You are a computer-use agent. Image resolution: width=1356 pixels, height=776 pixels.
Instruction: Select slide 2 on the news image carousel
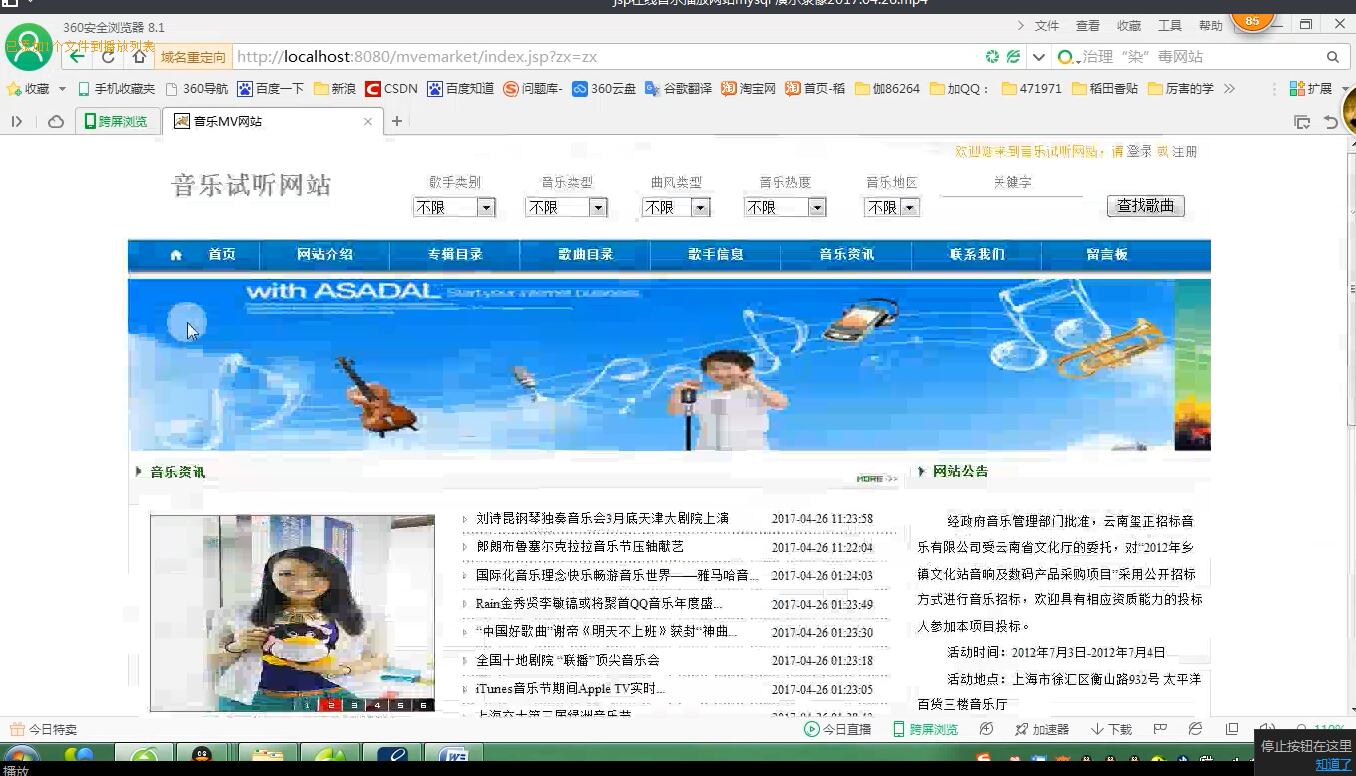331,705
